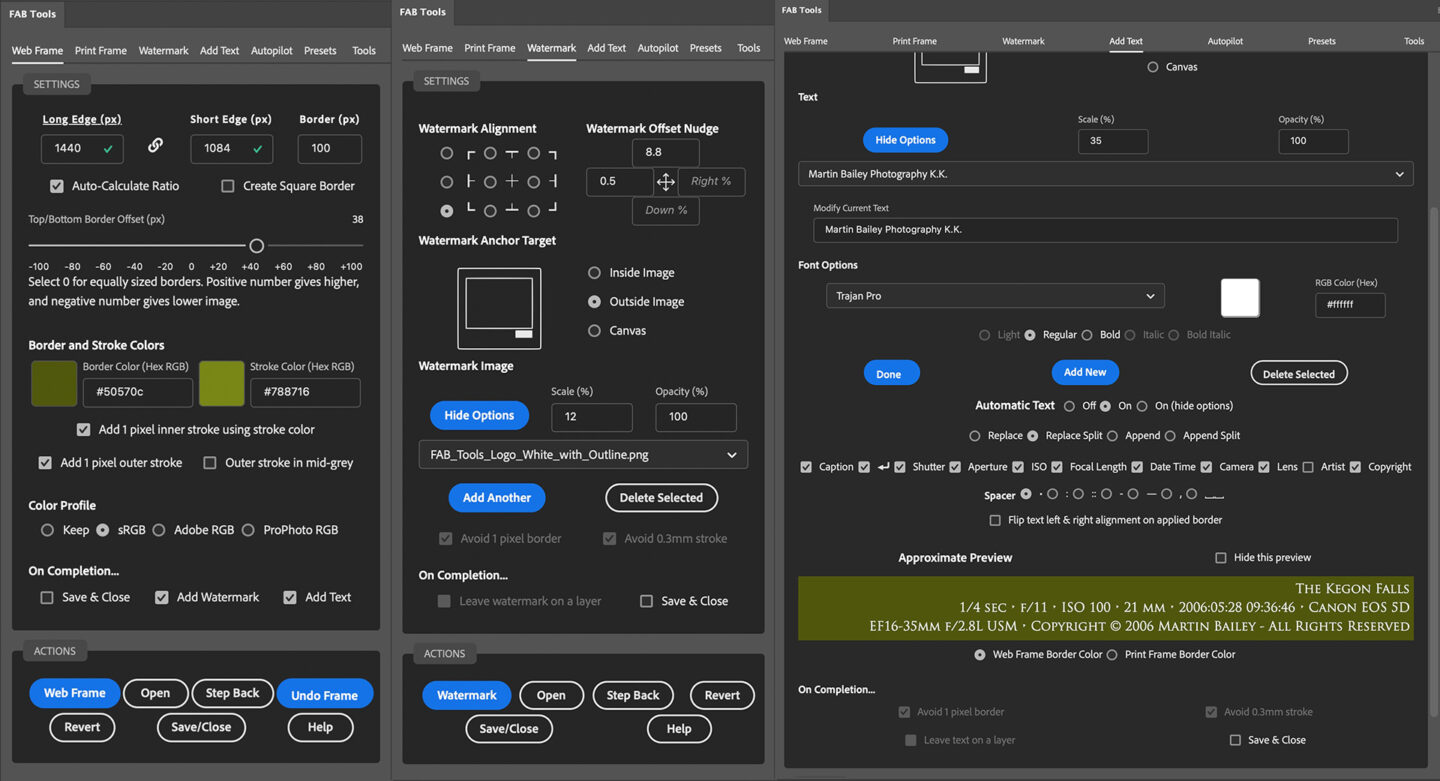Select bottom-right corner watermark alignment
The width and height of the screenshot is (1440, 781).
tap(534, 211)
